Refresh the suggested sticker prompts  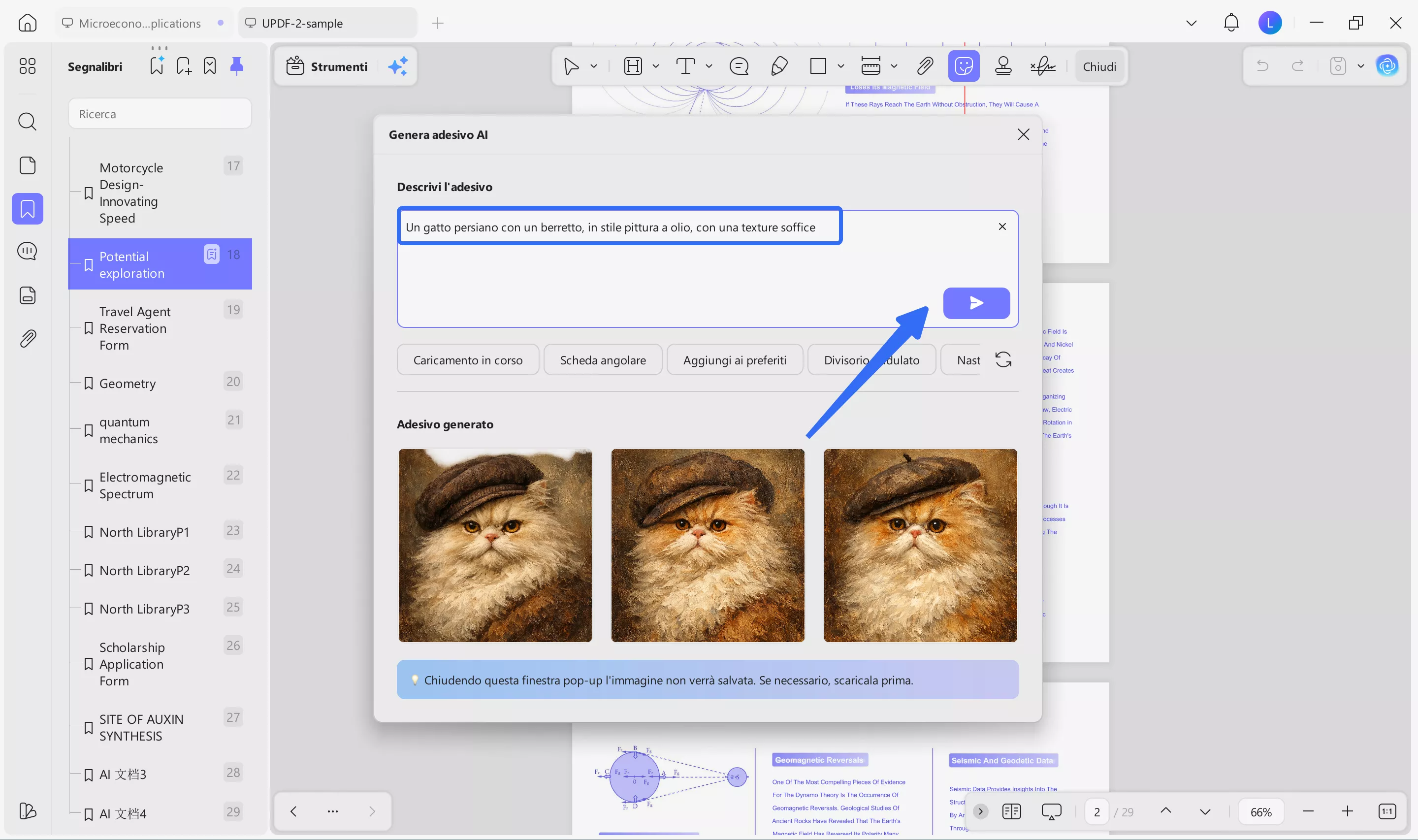1003,360
